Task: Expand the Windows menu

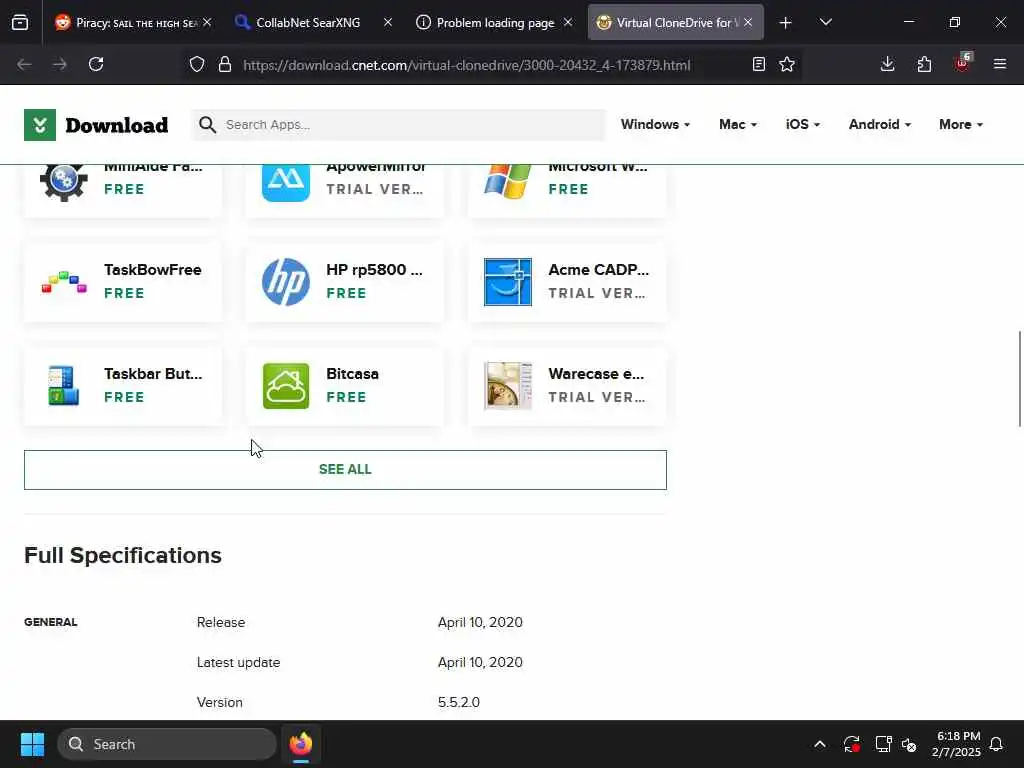Action: [x=655, y=124]
